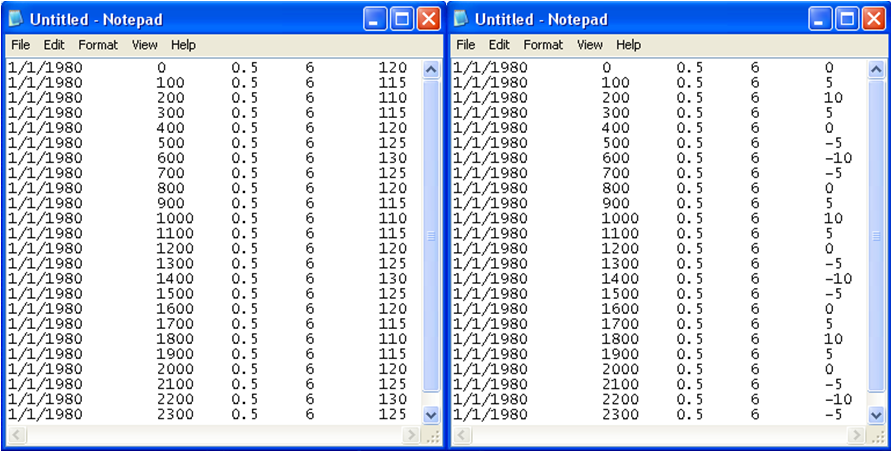Open View menu in right Notepad window
Viewport: 892px width, 452px height.
589,45
